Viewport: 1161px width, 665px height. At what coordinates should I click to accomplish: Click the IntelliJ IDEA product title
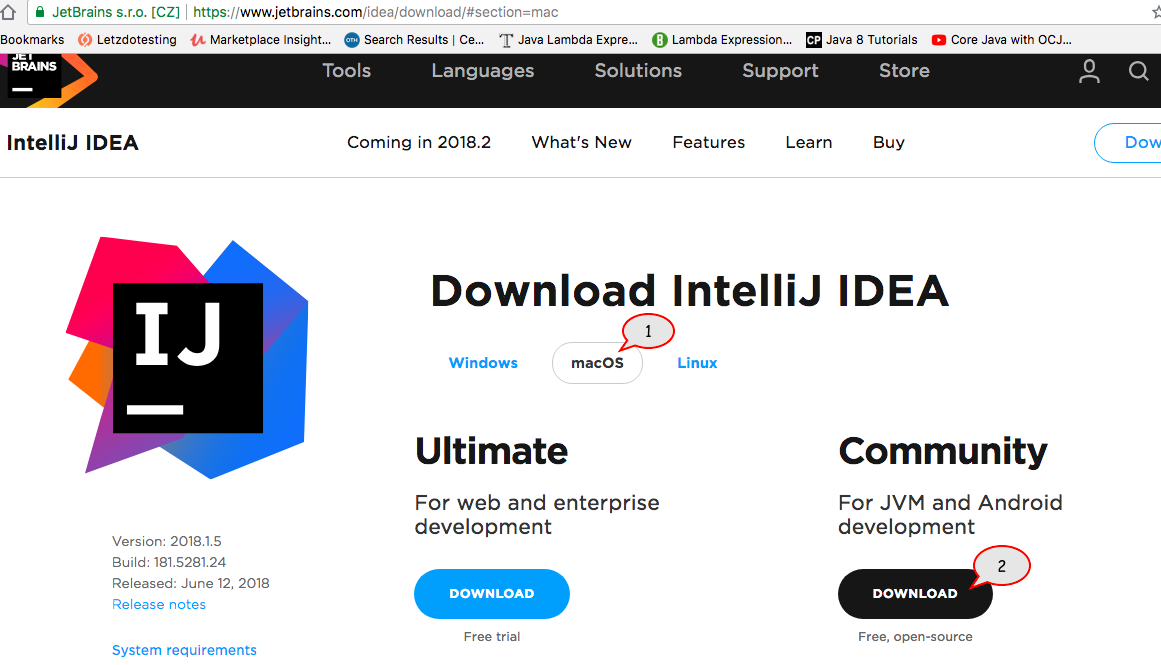point(73,143)
